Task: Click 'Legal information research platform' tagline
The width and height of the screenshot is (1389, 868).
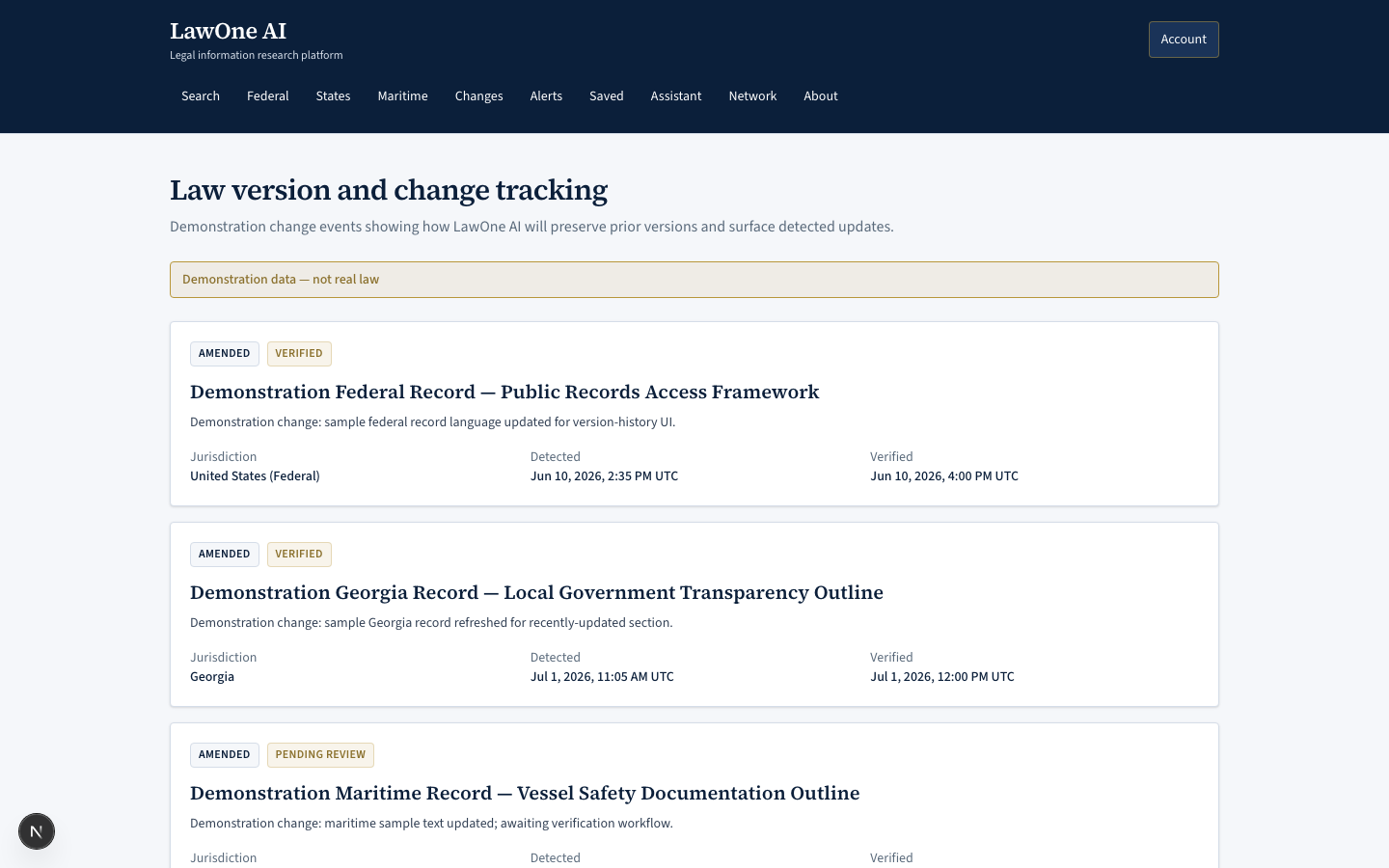Action: coord(257,55)
